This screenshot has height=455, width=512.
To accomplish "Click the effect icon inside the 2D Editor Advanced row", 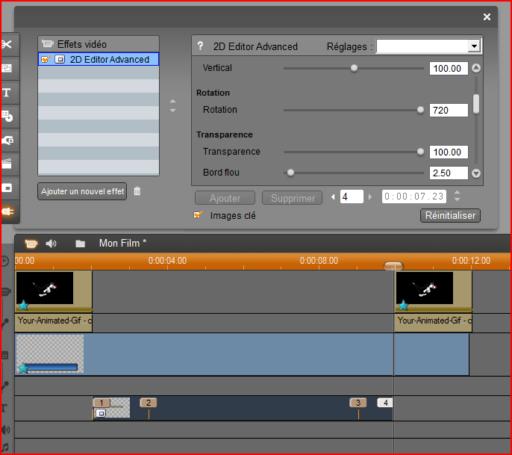I will coord(60,59).
